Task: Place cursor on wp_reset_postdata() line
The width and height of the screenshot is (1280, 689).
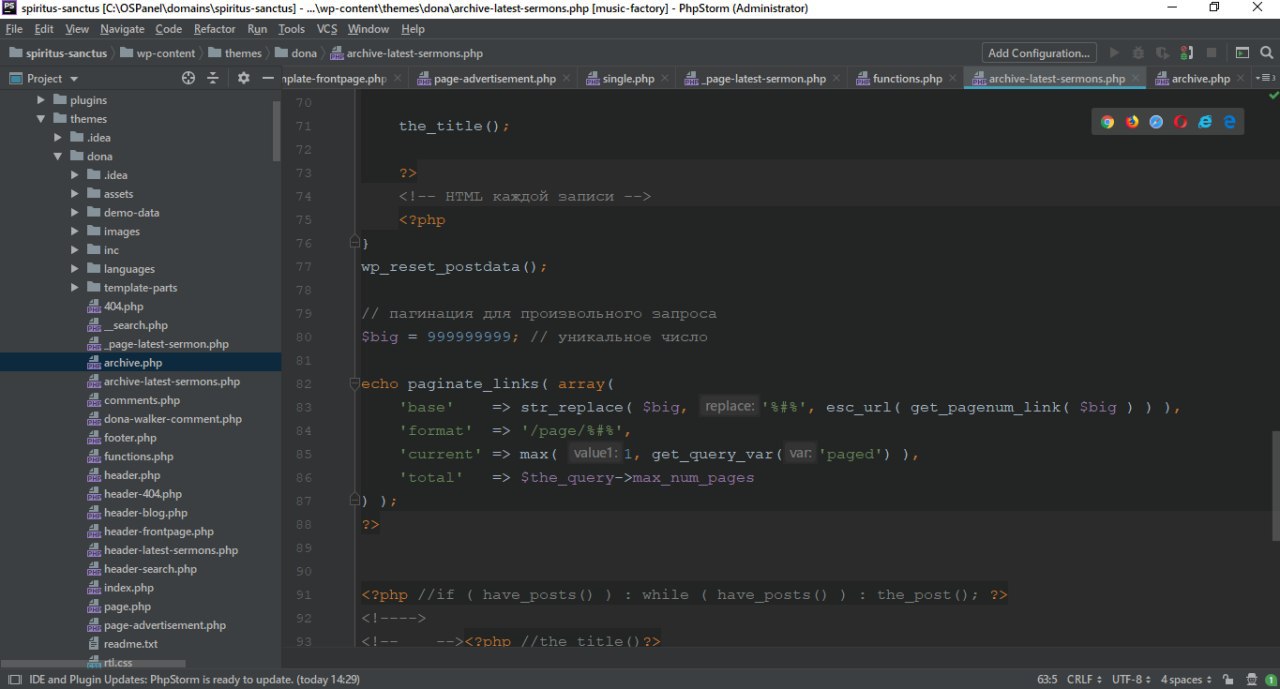Action: (x=455, y=267)
